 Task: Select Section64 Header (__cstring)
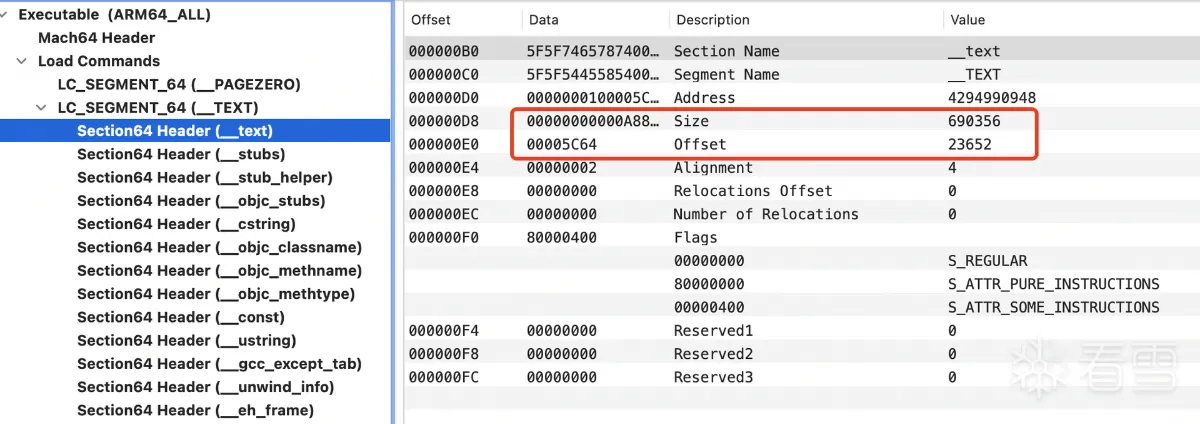(x=186, y=224)
